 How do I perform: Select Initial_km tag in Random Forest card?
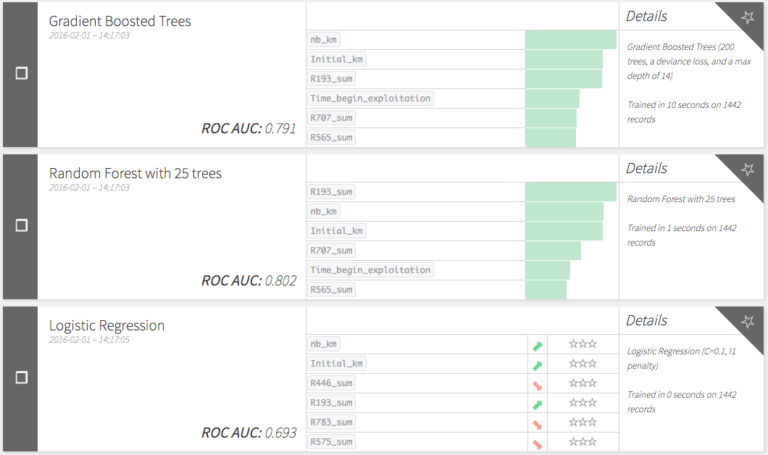pyautogui.click(x=337, y=231)
